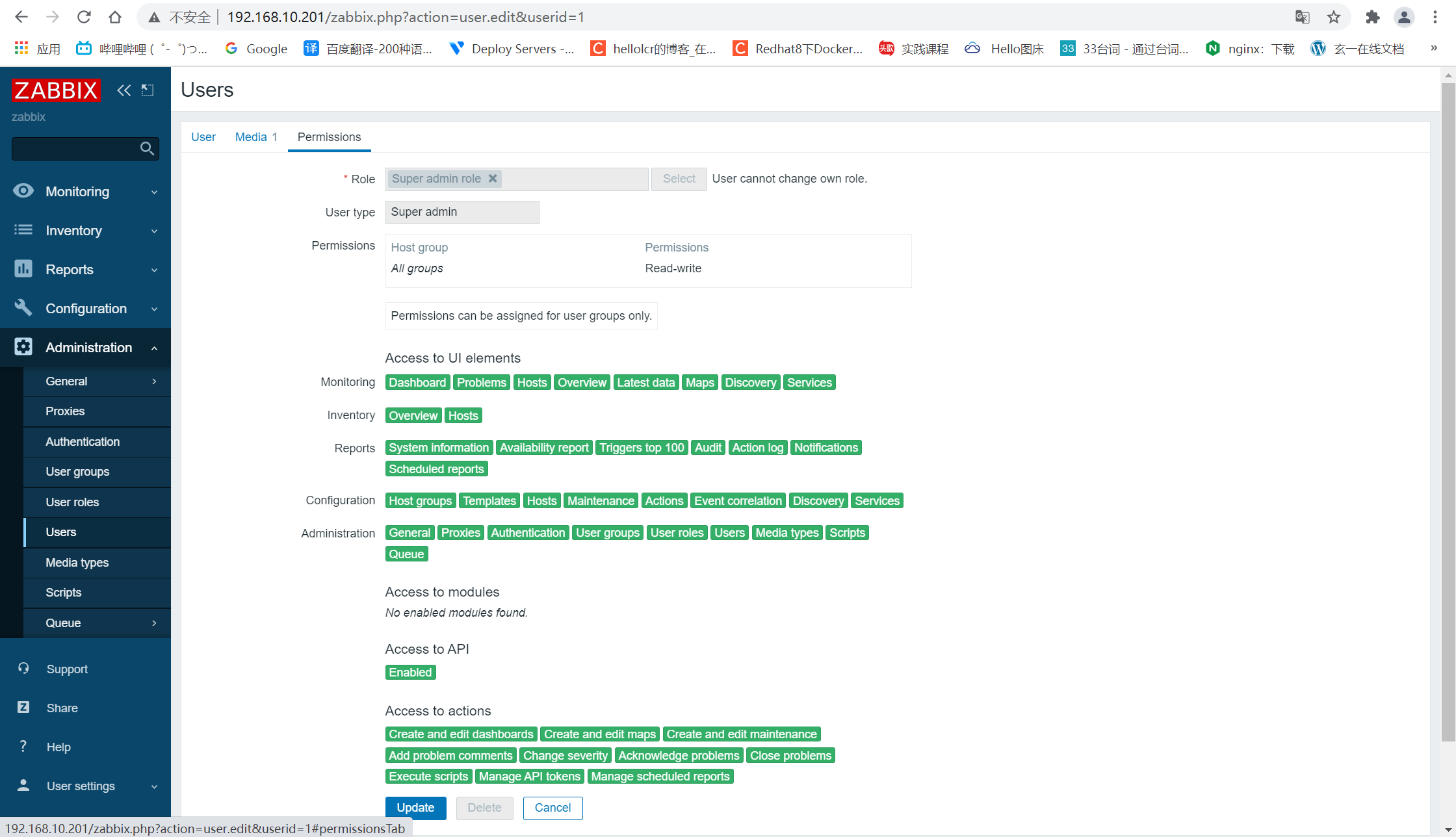Switch to the Media tab
The image size is (1456, 837).
pos(255,137)
